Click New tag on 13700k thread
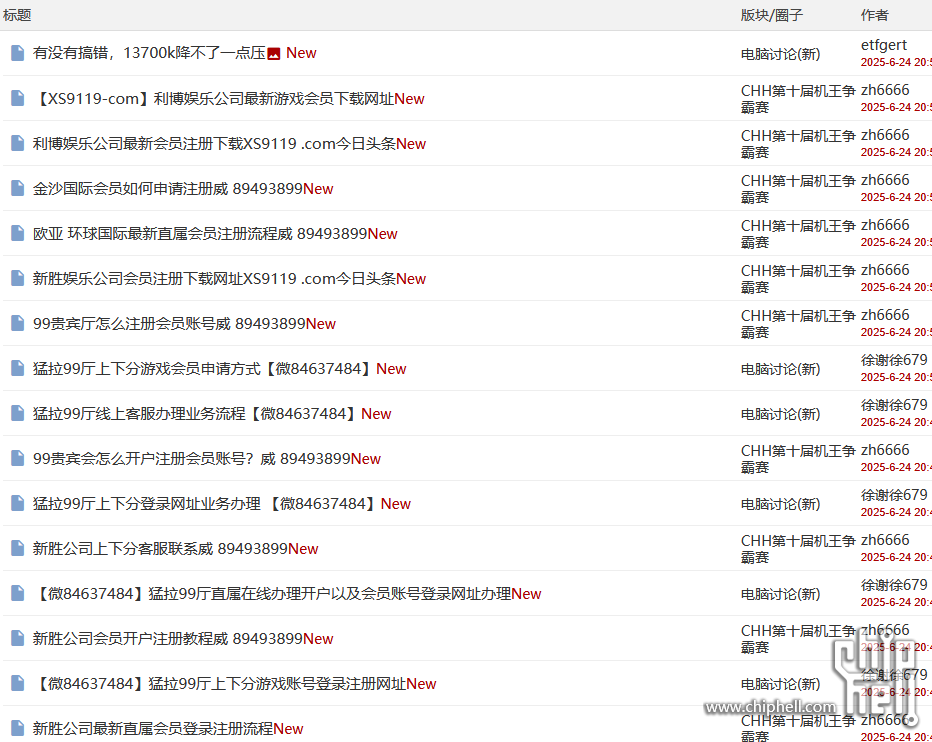932x742 pixels. (x=301, y=53)
